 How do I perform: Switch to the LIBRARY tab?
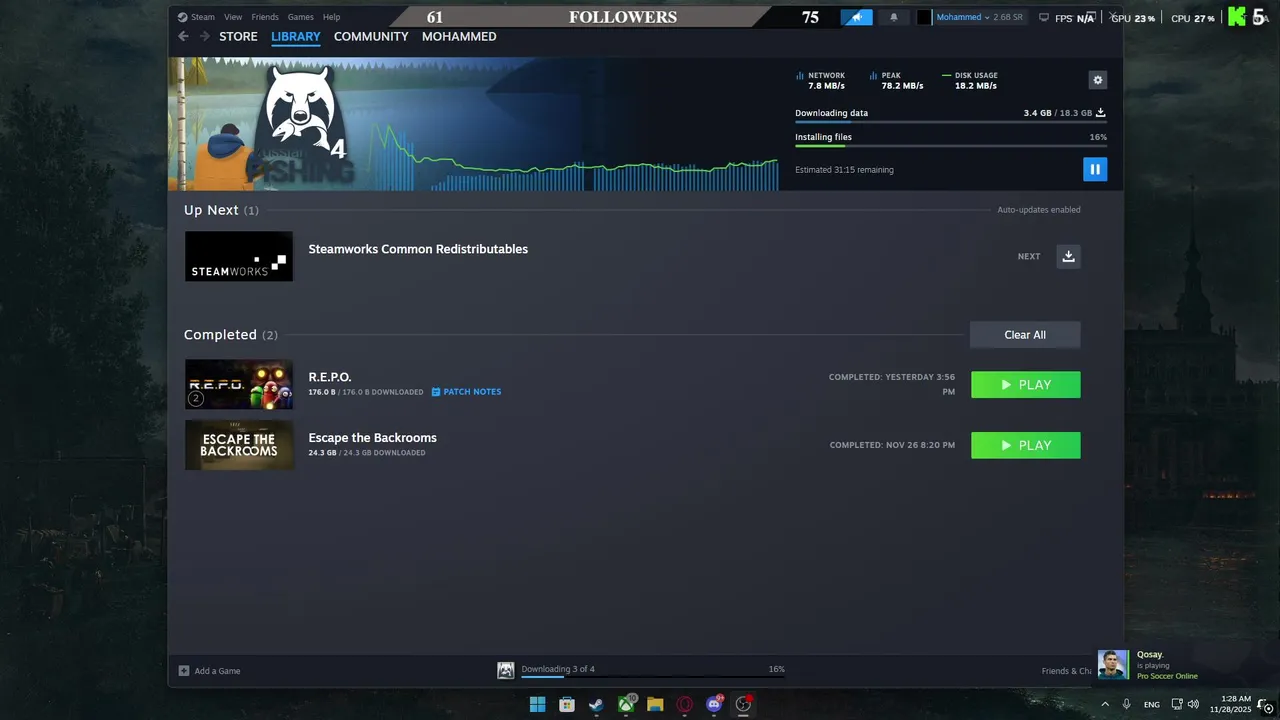tap(296, 36)
